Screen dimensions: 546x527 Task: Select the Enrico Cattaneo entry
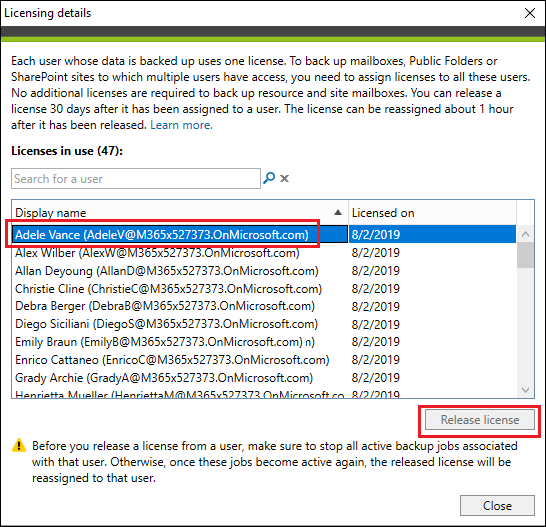point(264,359)
